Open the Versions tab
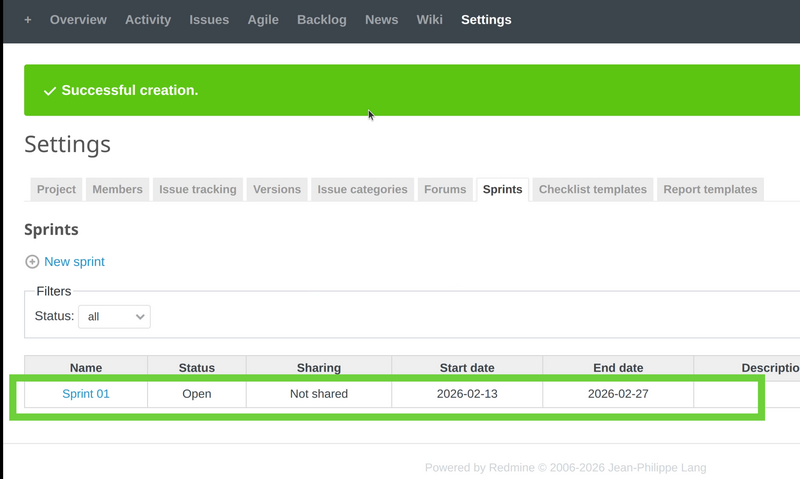 point(277,189)
